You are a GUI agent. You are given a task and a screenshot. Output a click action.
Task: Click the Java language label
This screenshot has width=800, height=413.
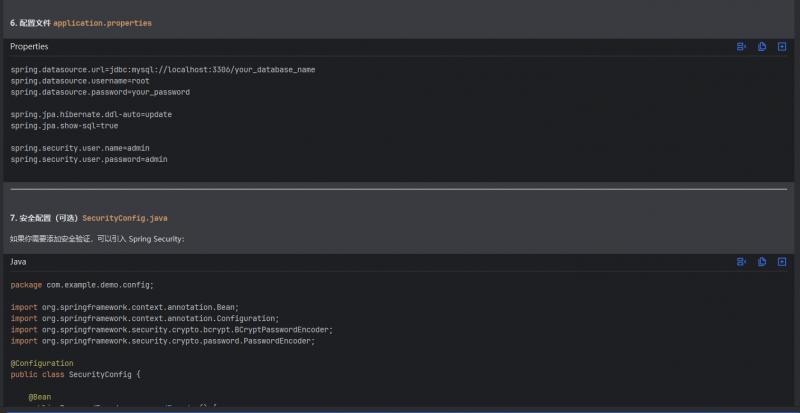18,262
